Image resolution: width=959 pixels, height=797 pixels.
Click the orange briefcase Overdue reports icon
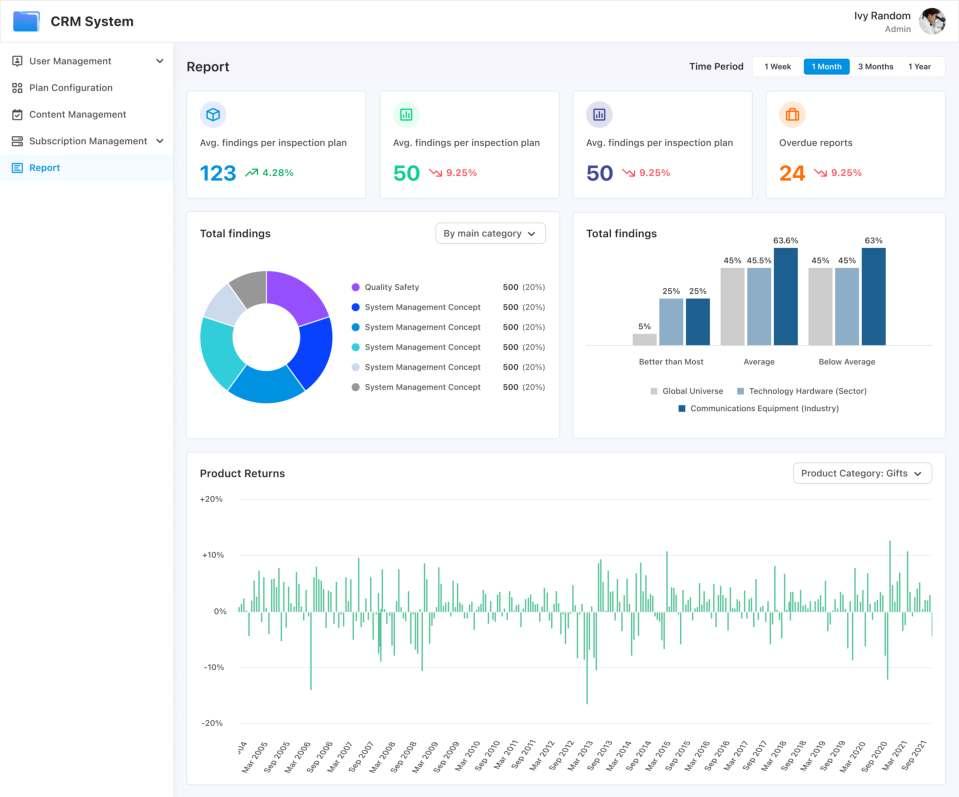792,114
